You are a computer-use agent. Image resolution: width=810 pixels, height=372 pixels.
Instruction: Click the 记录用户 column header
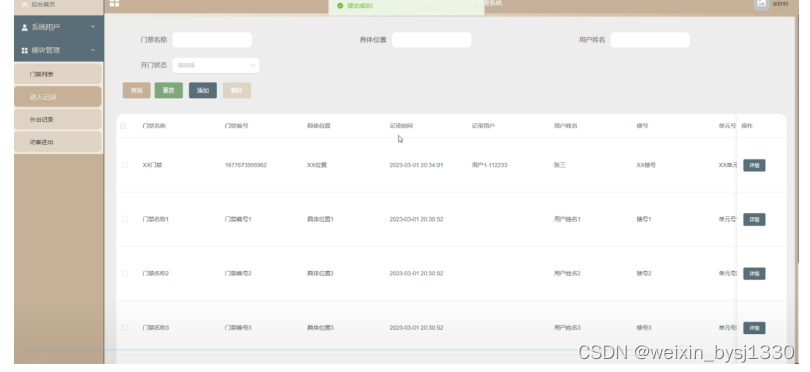pos(483,126)
